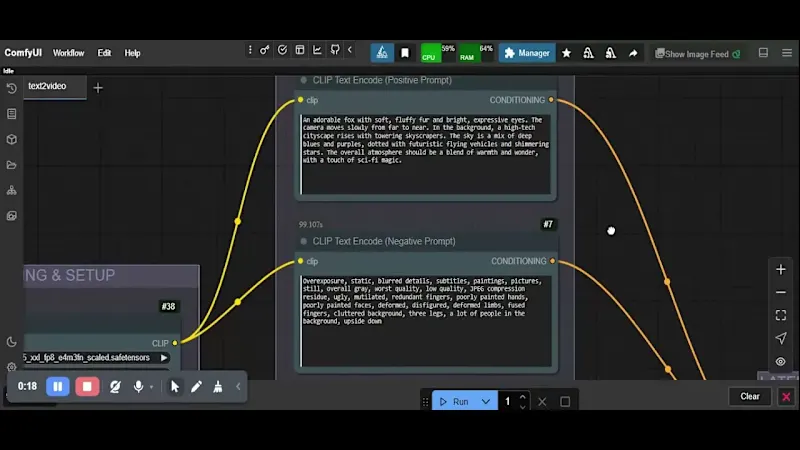The image size is (800, 450).
Task: Select the text2video workflow tab
Action: click(47, 86)
